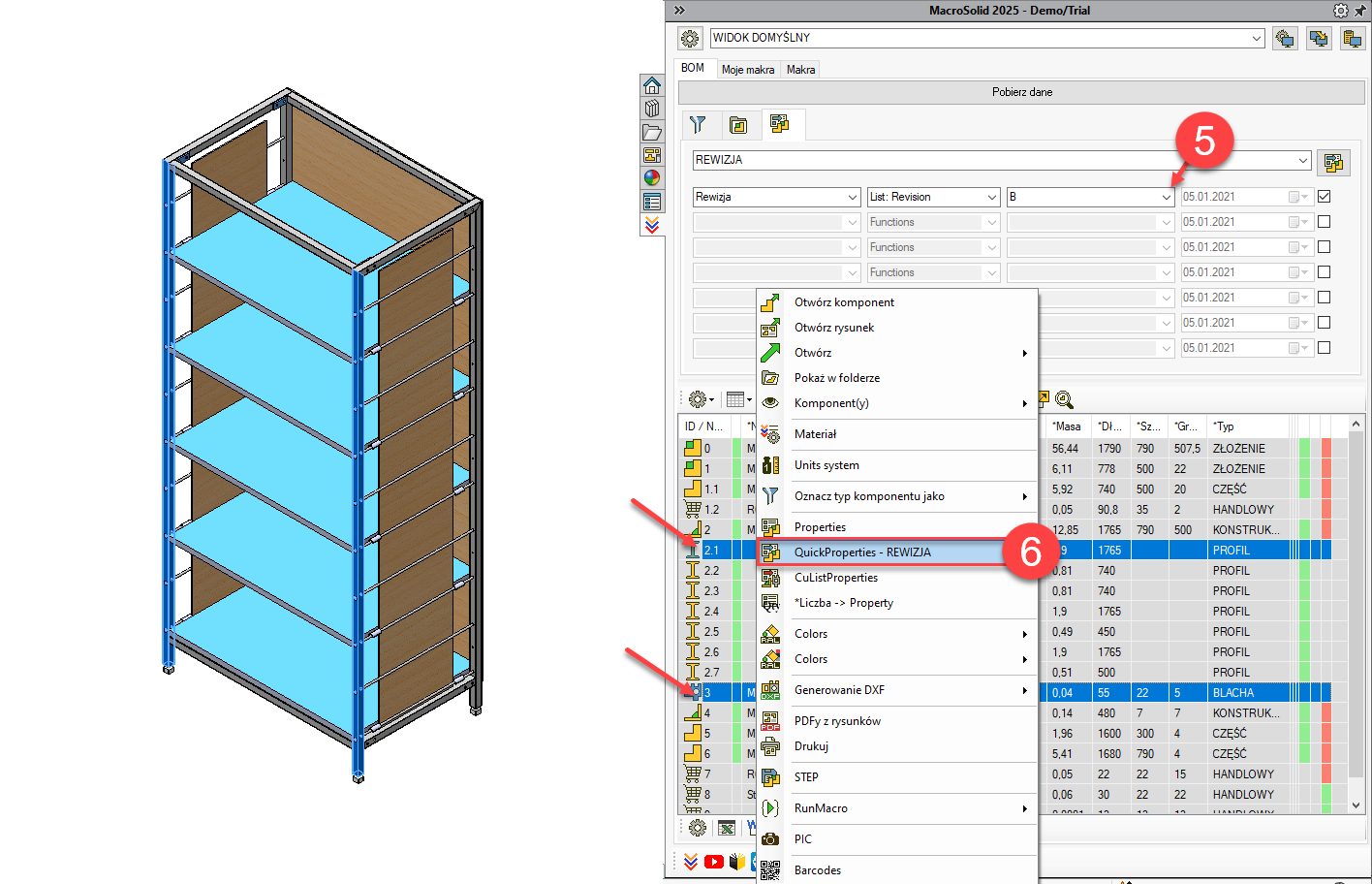Open the Home tab in the side strip
This screenshot has height=884, width=1372.
click(652, 85)
